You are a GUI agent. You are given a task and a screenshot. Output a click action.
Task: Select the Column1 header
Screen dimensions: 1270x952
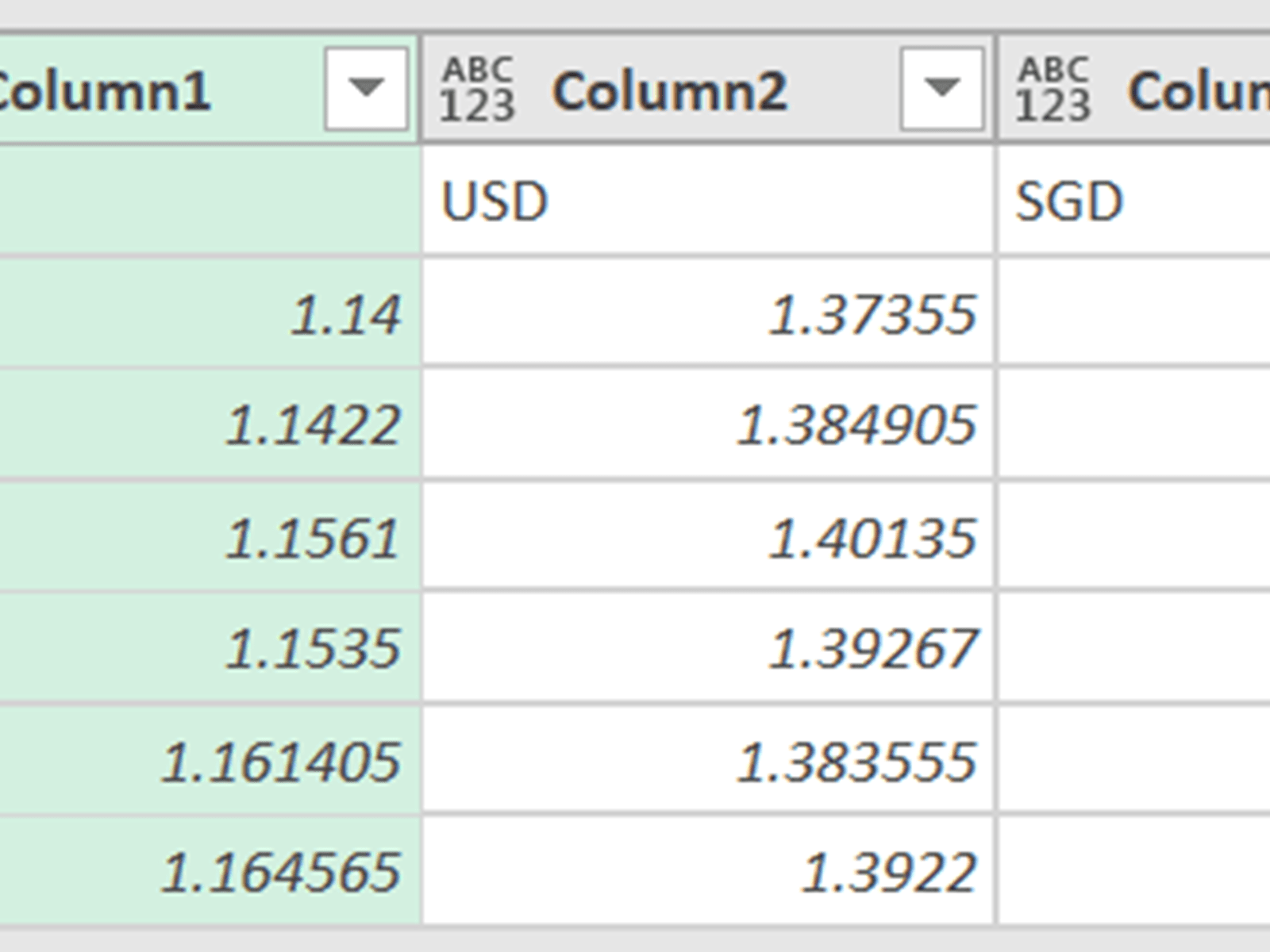point(103,90)
